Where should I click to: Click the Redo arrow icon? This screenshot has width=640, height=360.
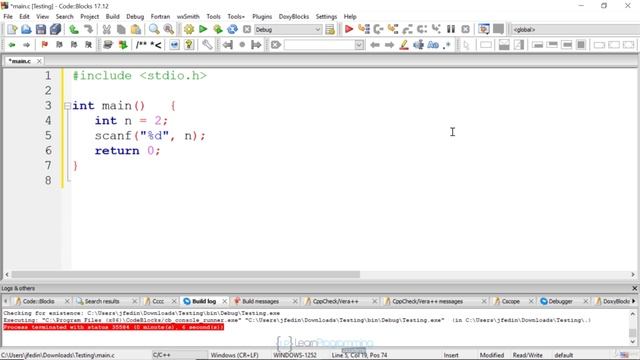pyautogui.click(x=88, y=29)
